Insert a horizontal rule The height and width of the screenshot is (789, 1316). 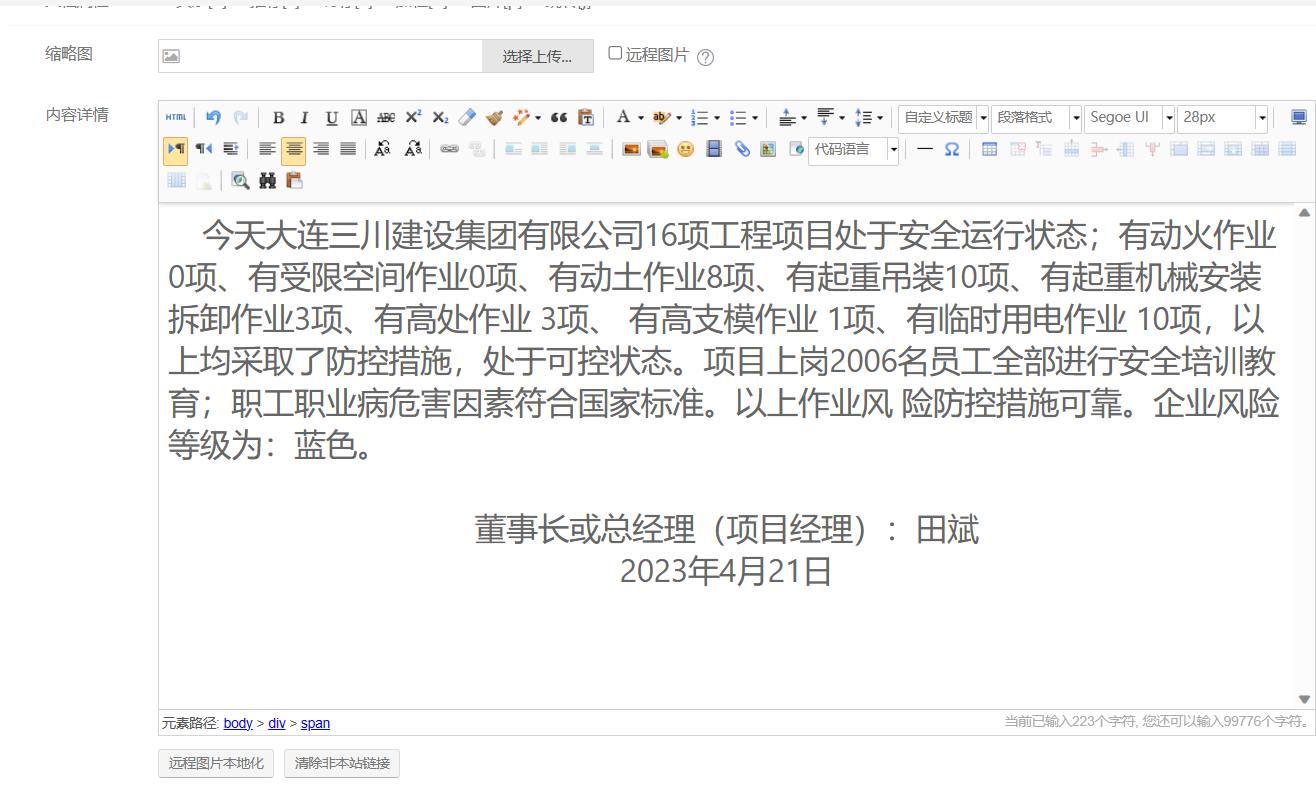[925, 150]
